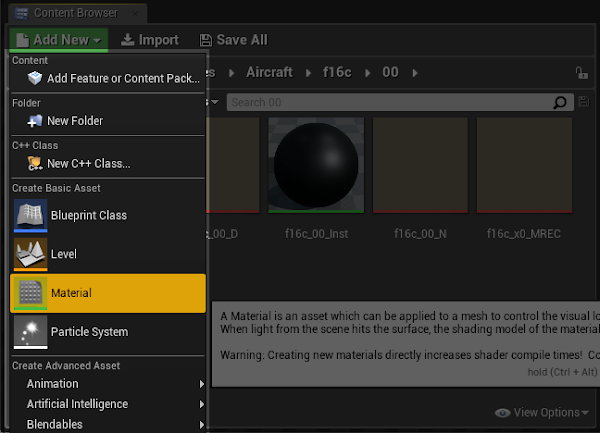Expand the Artificial Intelligence submenu
Image resolution: width=600 pixels, height=433 pixels.
pyautogui.click(x=108, y=404)
